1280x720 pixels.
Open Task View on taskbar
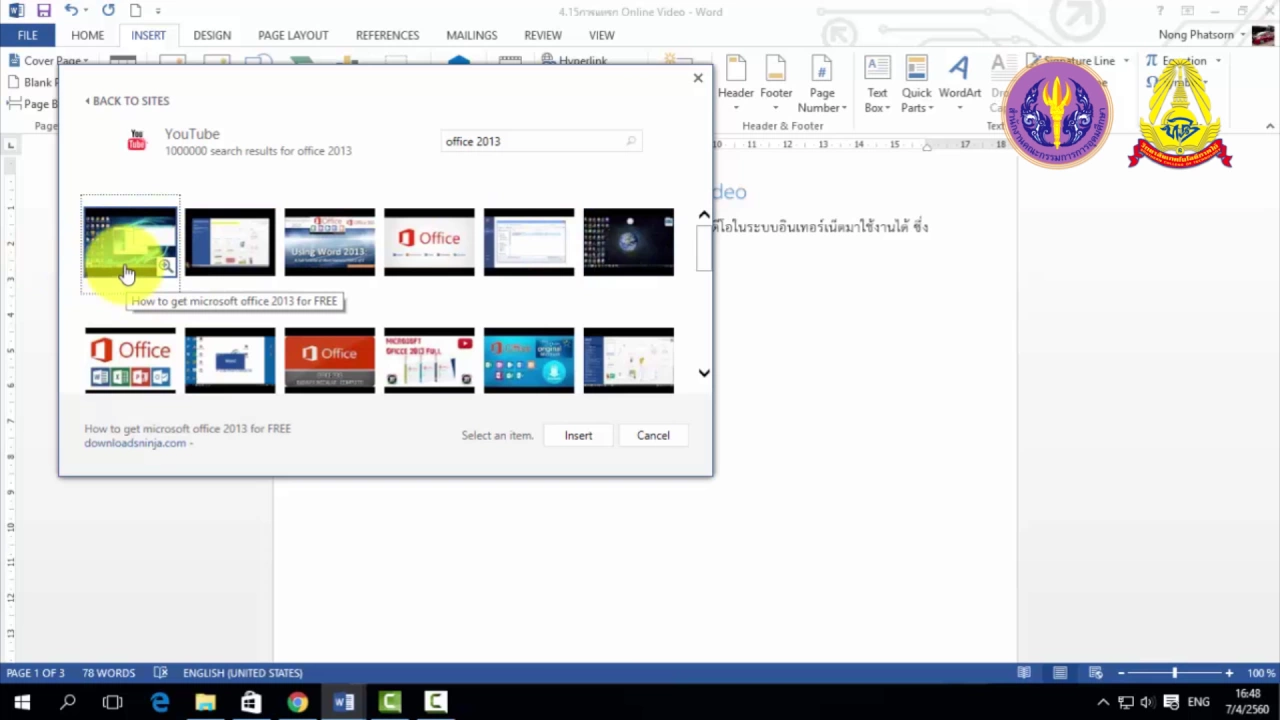pos(113,702)
